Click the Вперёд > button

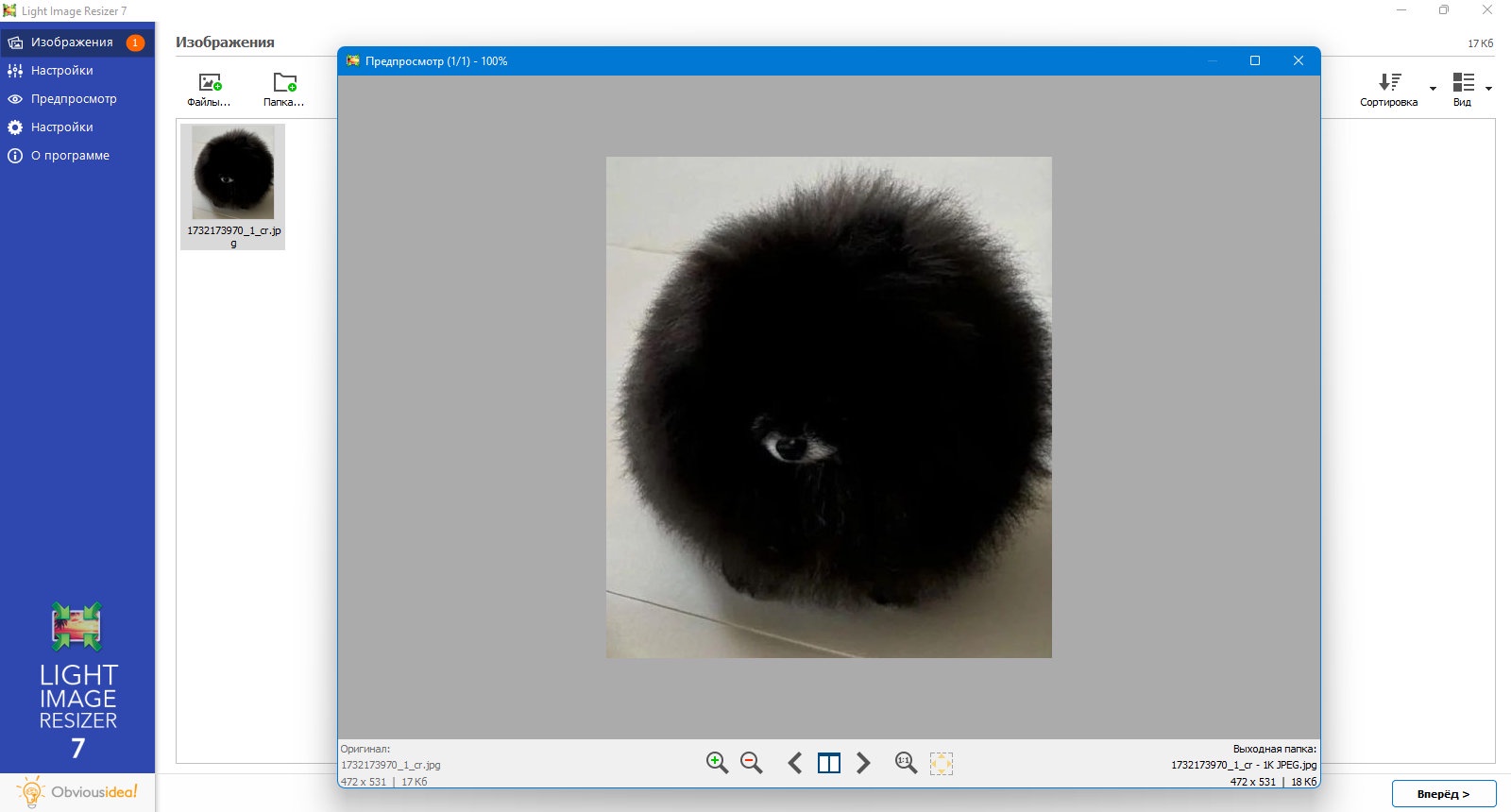tap(1444, 794)
